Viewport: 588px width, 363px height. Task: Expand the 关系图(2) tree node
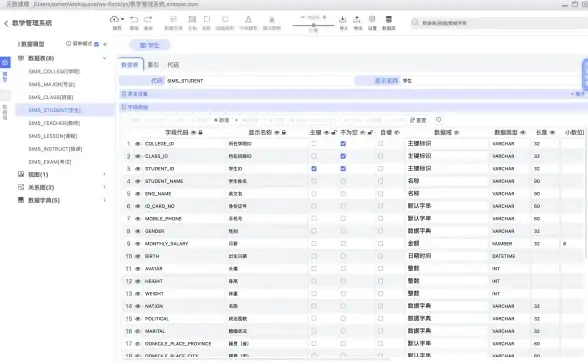tap(105, 187)
